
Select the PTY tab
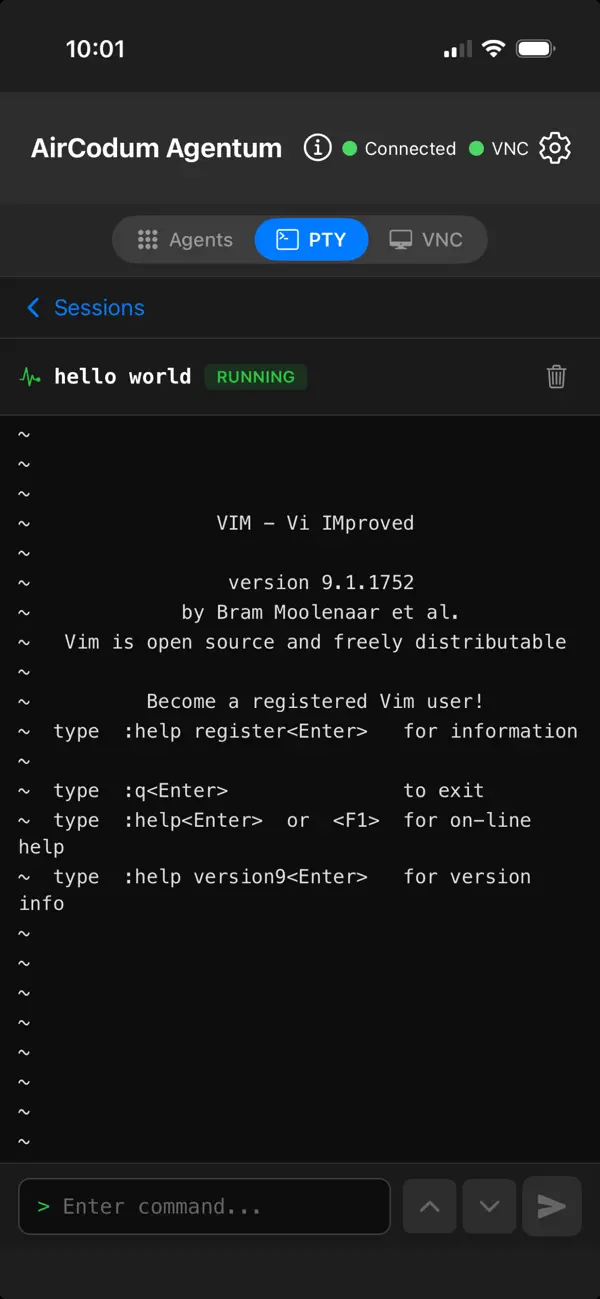(x=311, y=240)
